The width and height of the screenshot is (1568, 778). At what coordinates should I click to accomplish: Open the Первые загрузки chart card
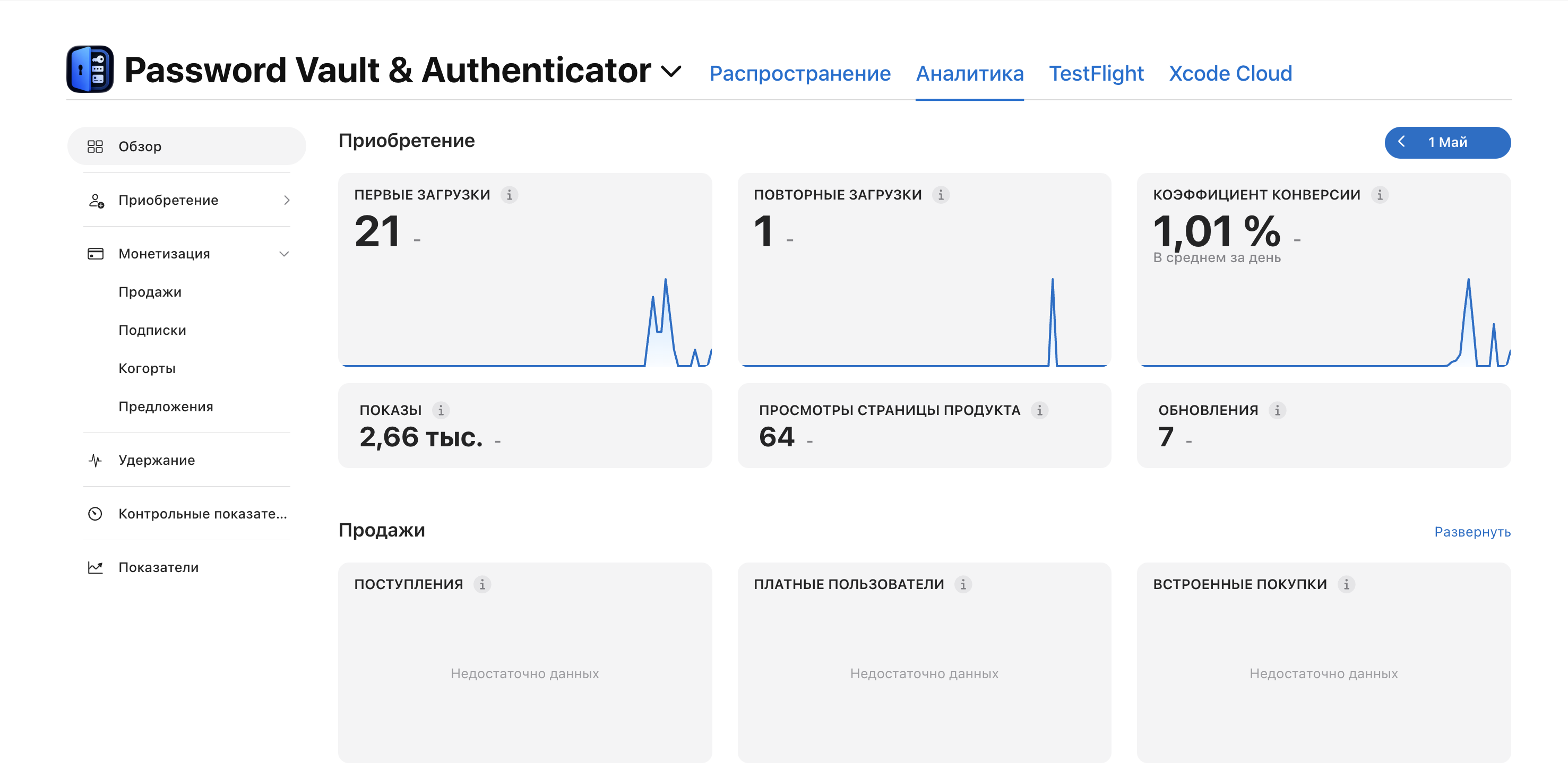coord(524,270)
